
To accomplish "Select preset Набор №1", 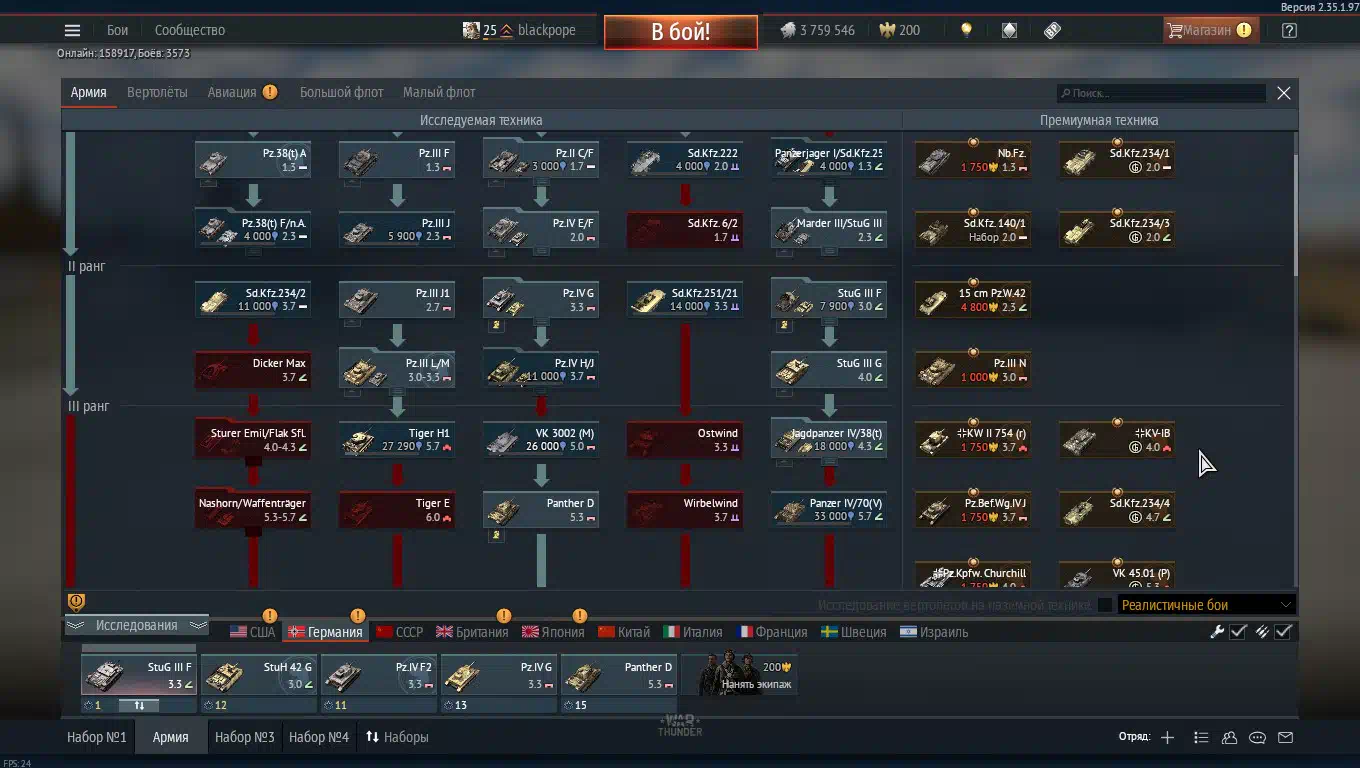I will tap(97, 737).
